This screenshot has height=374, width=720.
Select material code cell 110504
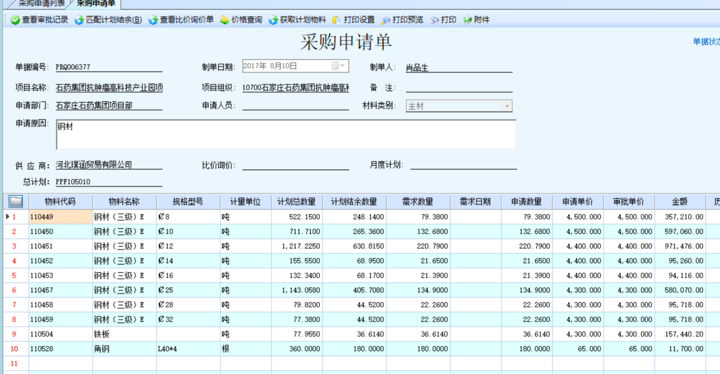click(60, 334)
